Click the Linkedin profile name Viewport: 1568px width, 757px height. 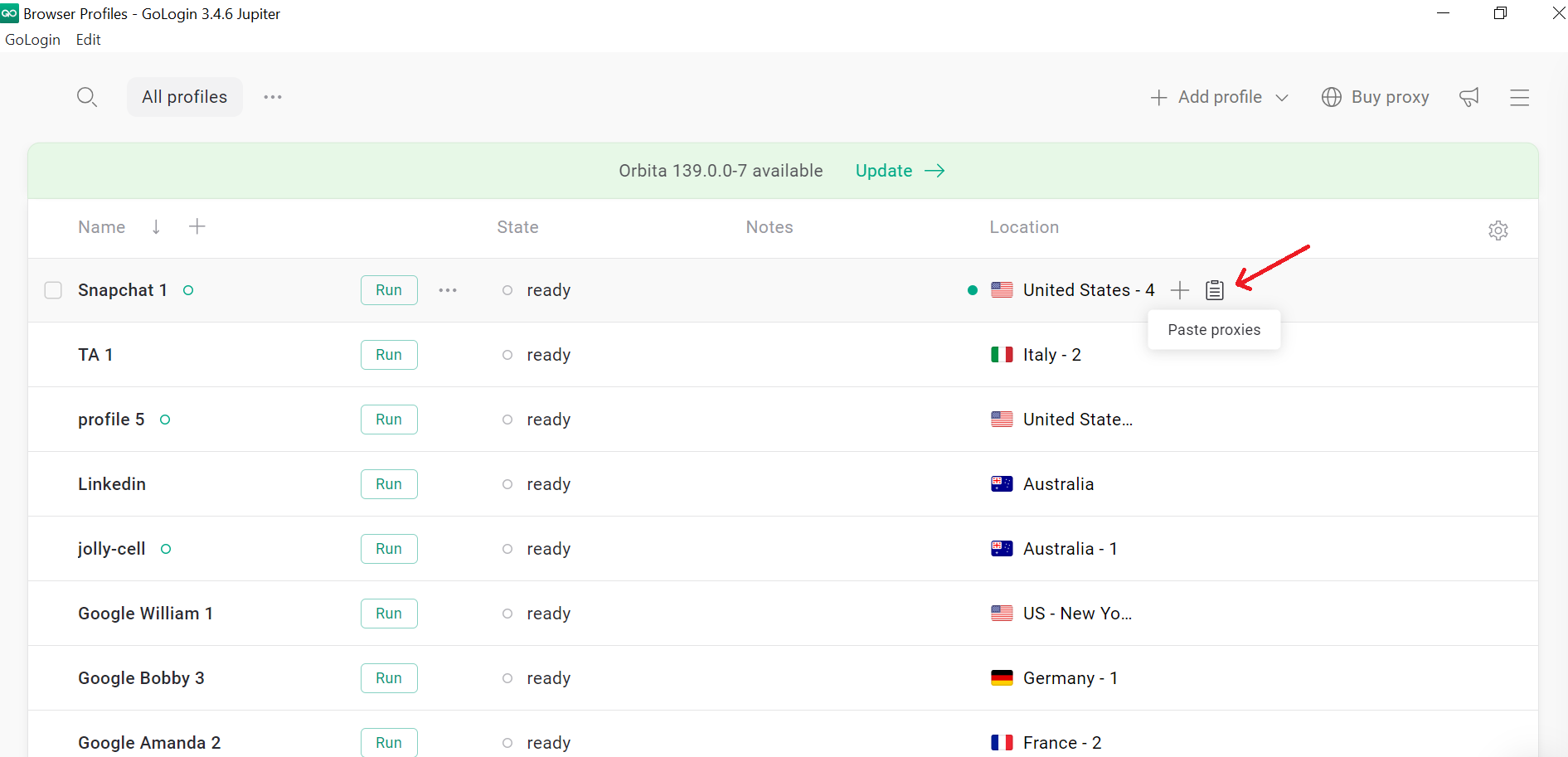click(x=112, y=484)
